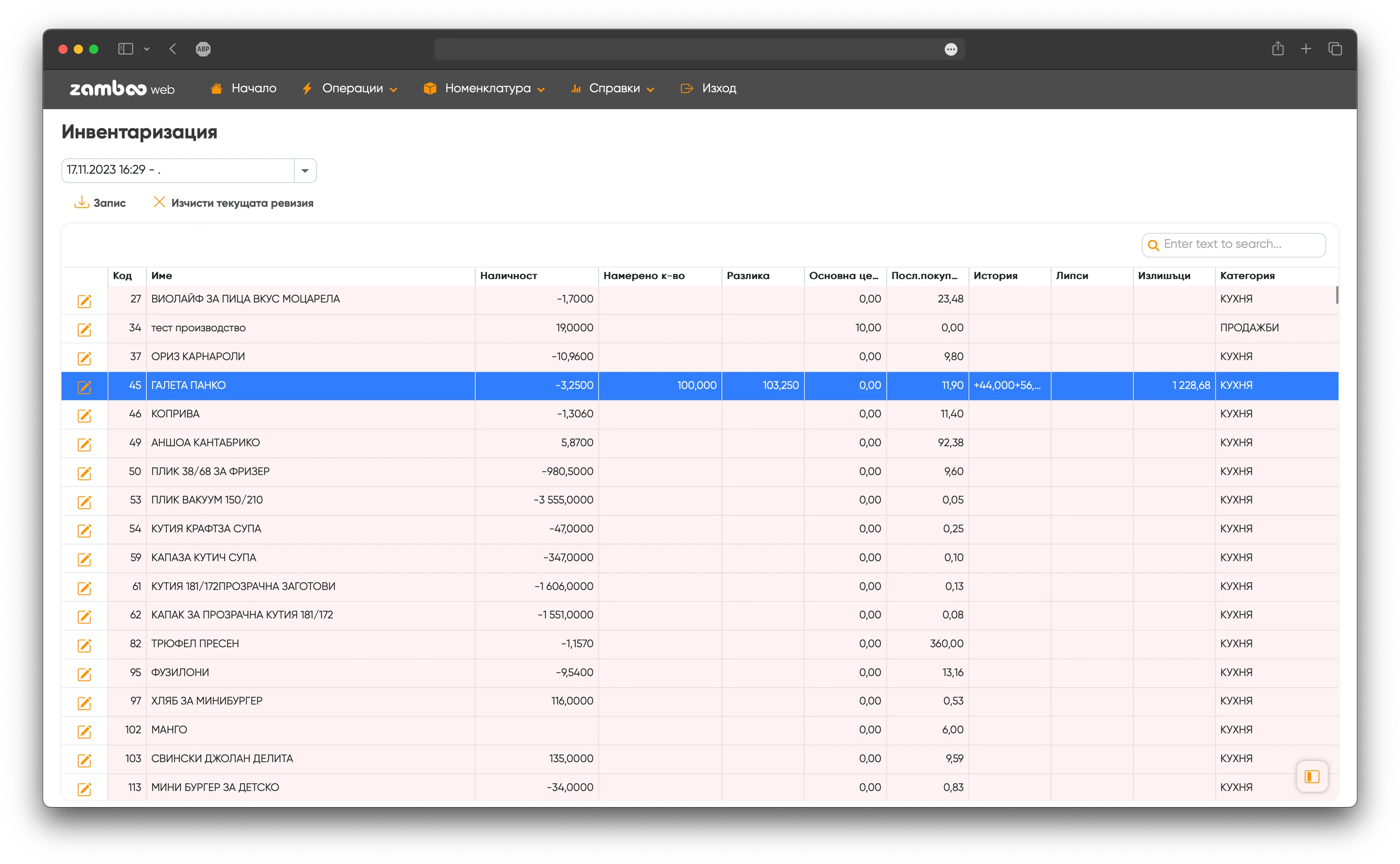
Task: Sort by Наличност column header
Action: 508,276
